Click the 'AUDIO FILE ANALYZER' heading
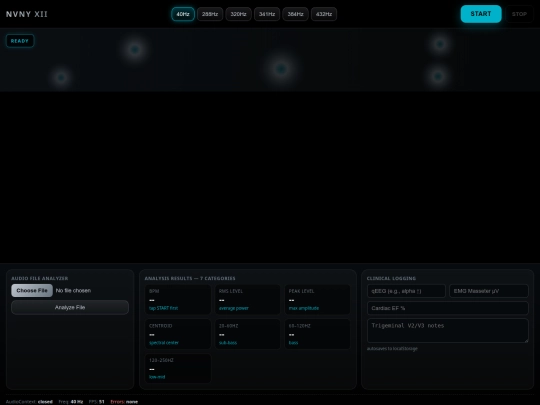540x405 pixels. coord(40,278)
